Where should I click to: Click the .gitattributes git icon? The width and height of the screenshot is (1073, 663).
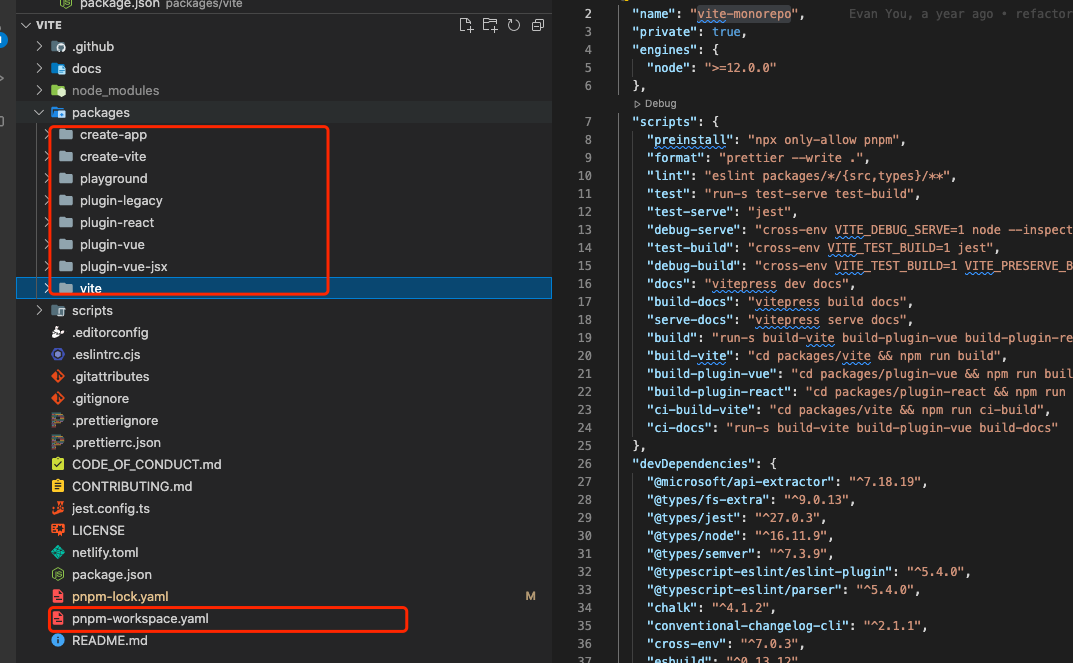pyautogui.click(x=58, y=376)
